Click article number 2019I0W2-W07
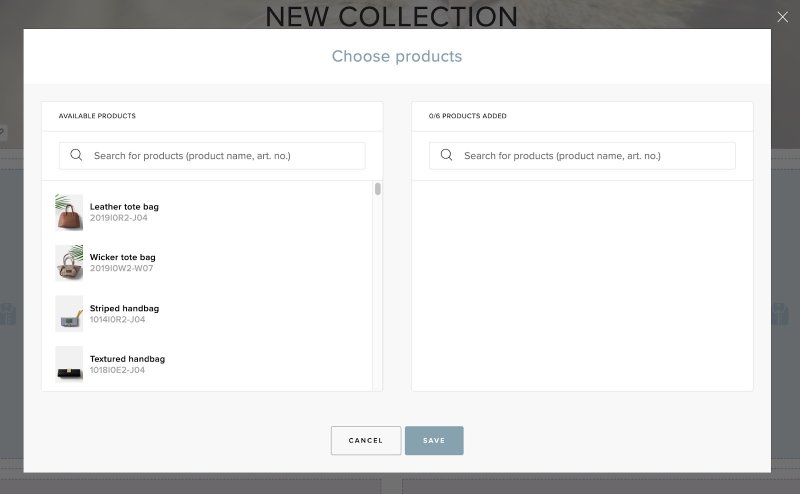This screenshot has height=494, width=800. coord(121,268)
